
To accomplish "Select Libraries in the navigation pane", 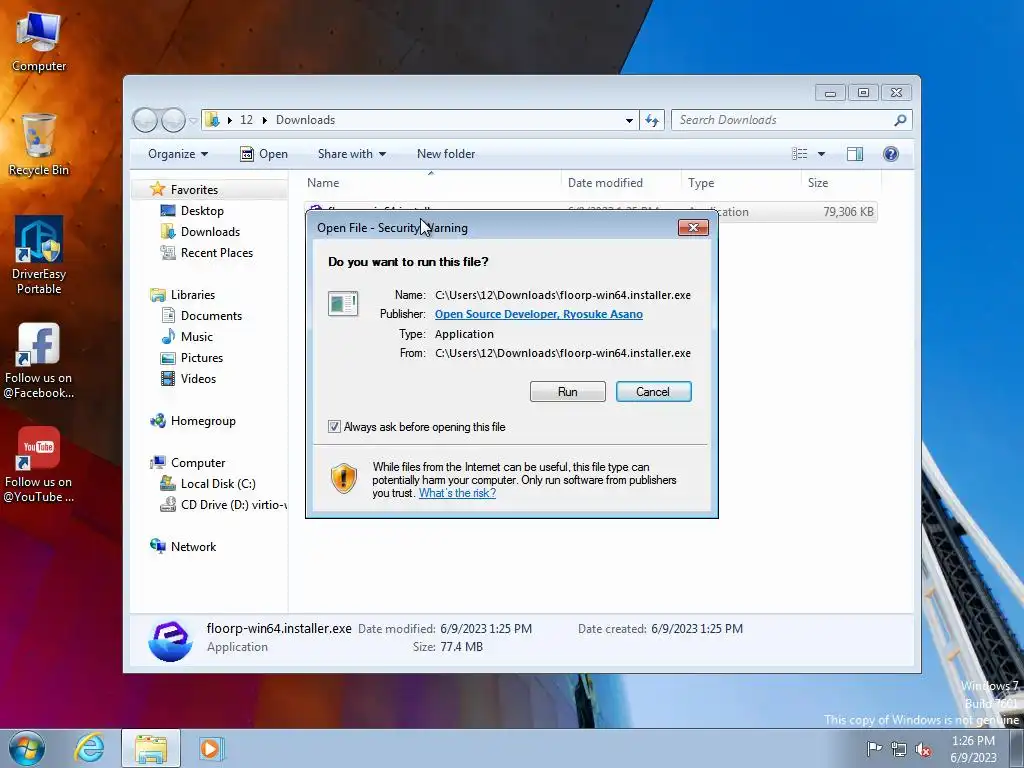I will (x=193, y=295).
